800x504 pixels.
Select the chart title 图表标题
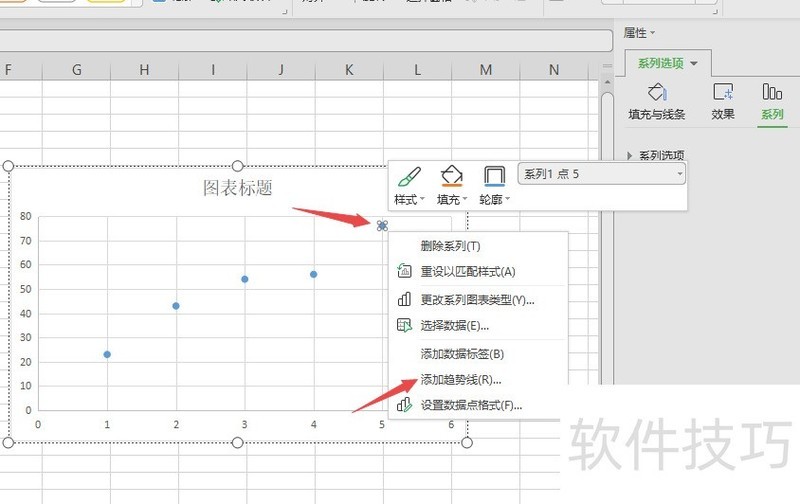tap(238, 188)
